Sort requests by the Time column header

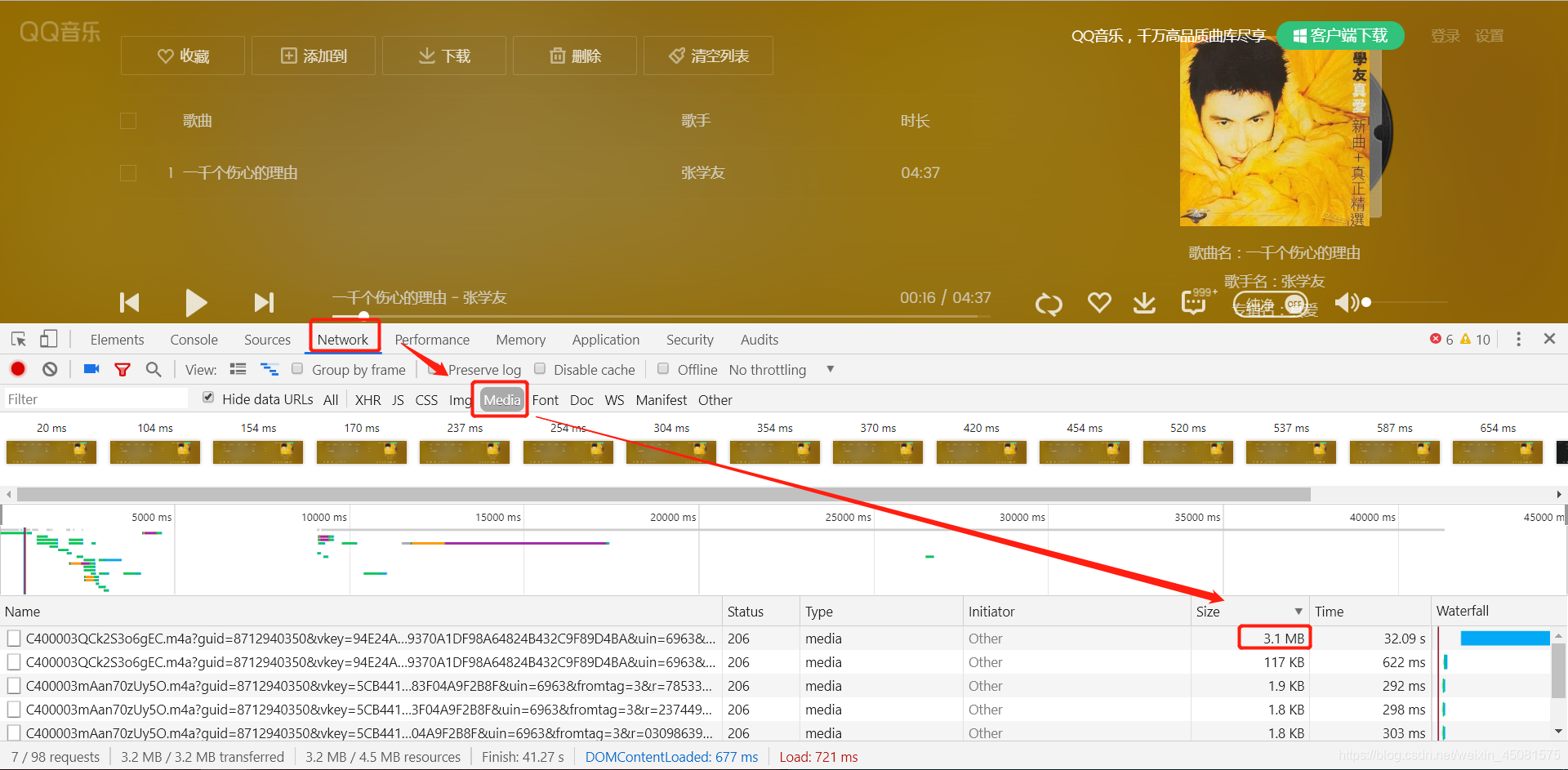tap(1370, 612)
